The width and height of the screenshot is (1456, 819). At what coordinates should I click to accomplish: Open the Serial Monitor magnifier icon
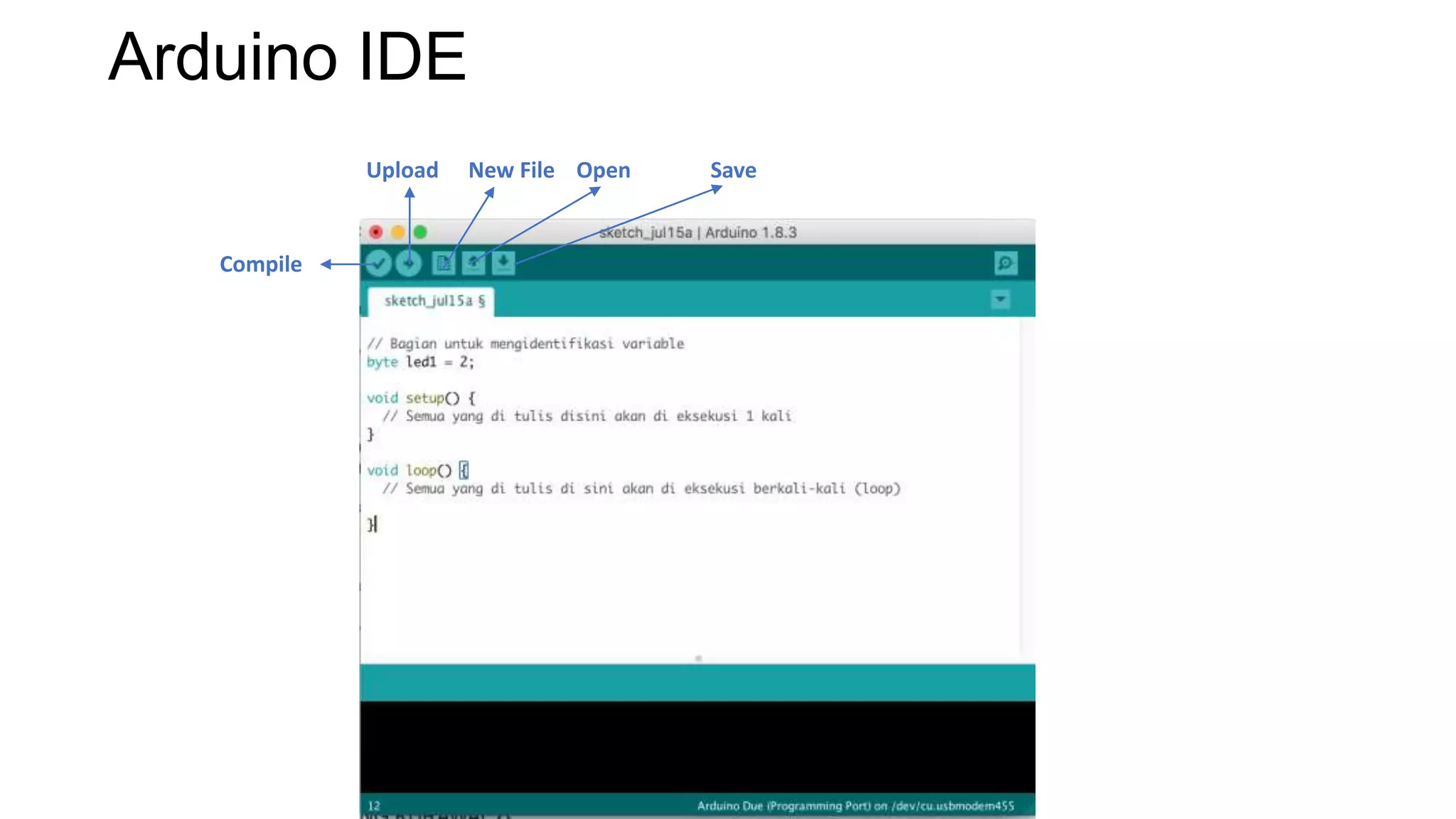click(x=1006, y=263)
